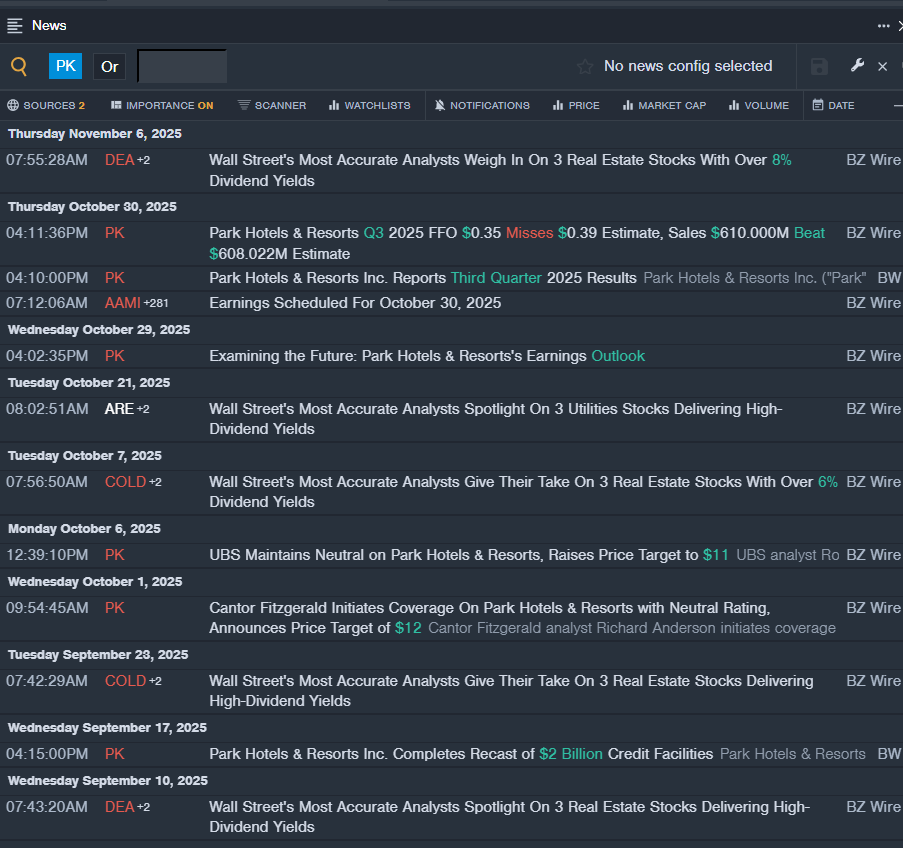Open the wrench settings icon
903x848 pixels.
pos(857,66)
